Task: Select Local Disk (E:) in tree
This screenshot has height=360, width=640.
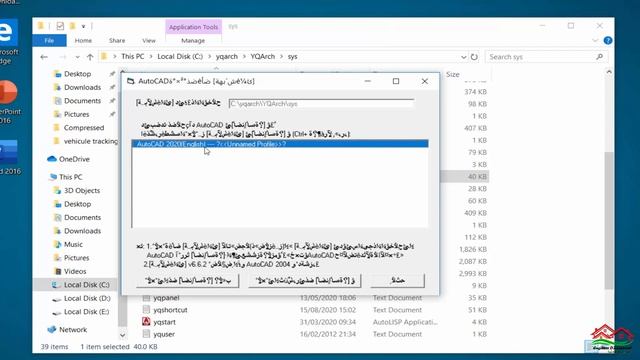Action: click(x=86, y=312)
